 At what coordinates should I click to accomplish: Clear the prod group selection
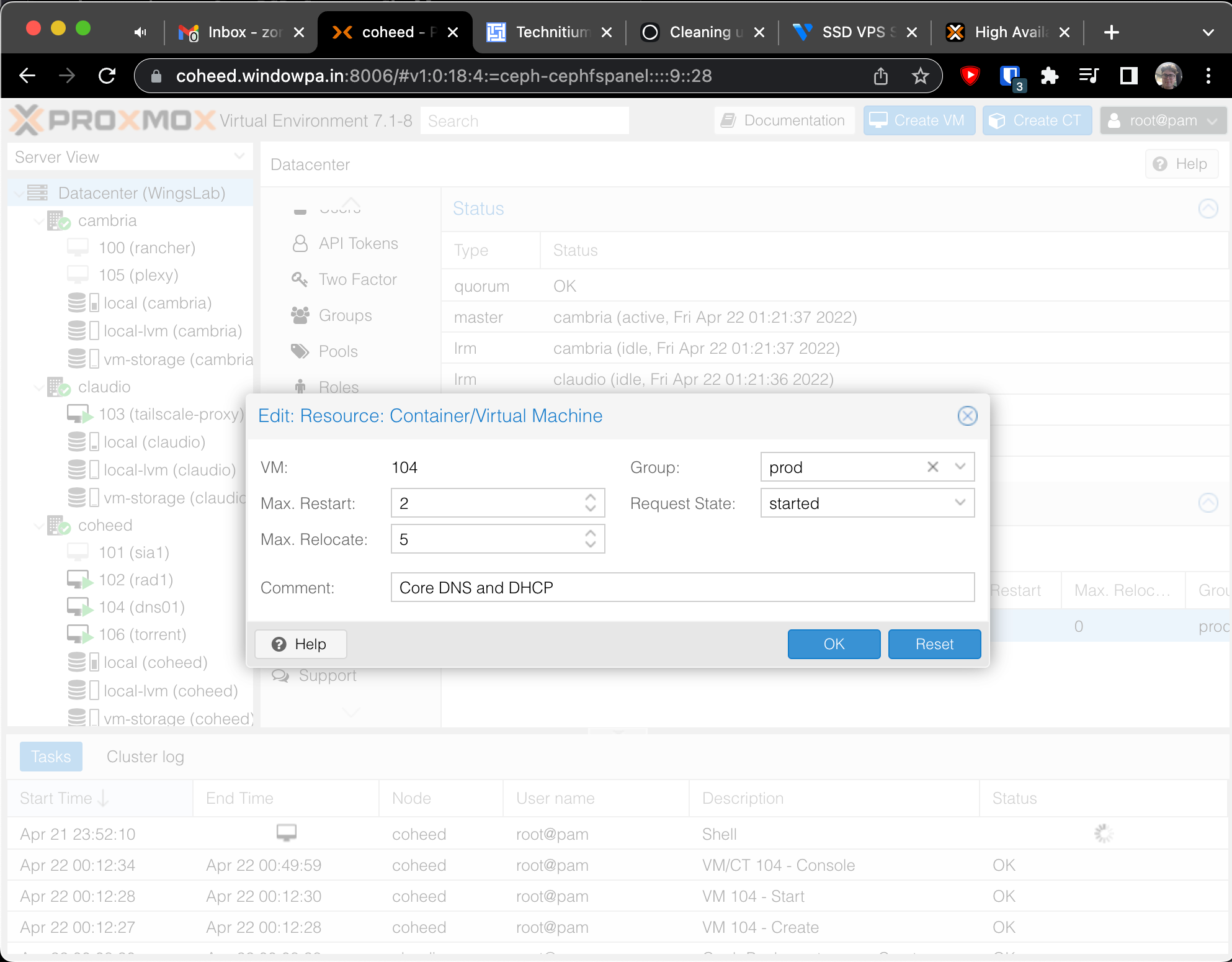pyautogui.click(x=932, y=467)
